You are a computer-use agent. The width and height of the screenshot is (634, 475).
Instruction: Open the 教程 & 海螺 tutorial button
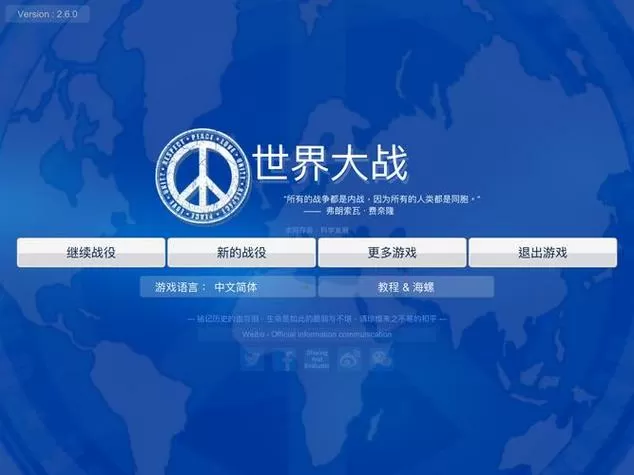click(406, 287)
